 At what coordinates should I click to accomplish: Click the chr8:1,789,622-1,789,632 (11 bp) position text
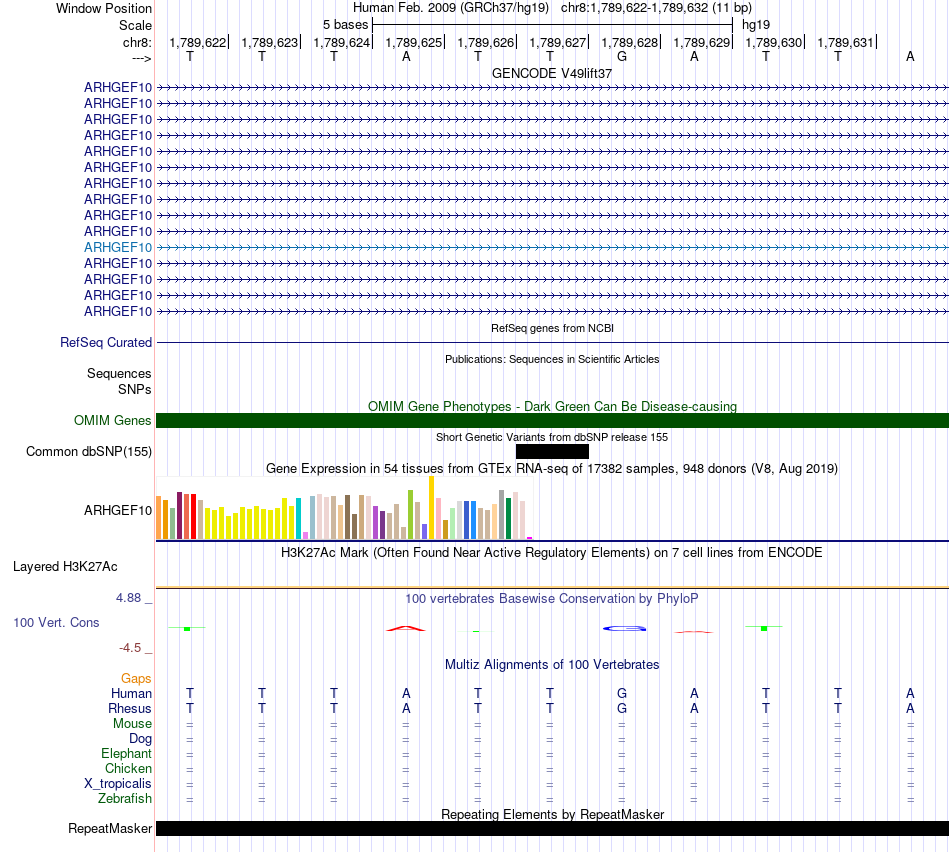tap(656, 8)
